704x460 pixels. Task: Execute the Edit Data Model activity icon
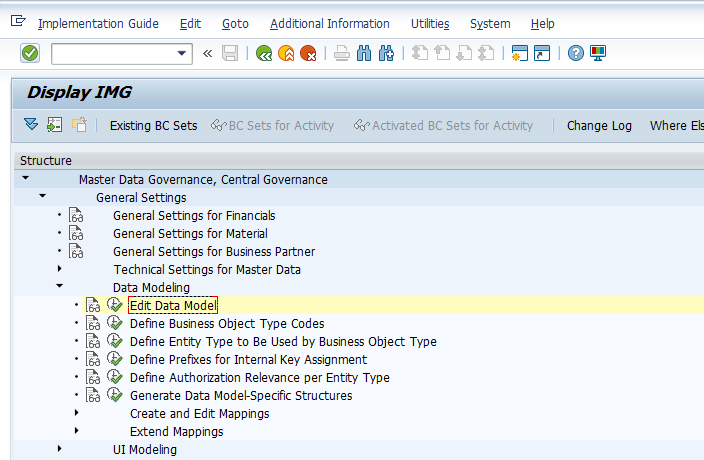[114, 305]
